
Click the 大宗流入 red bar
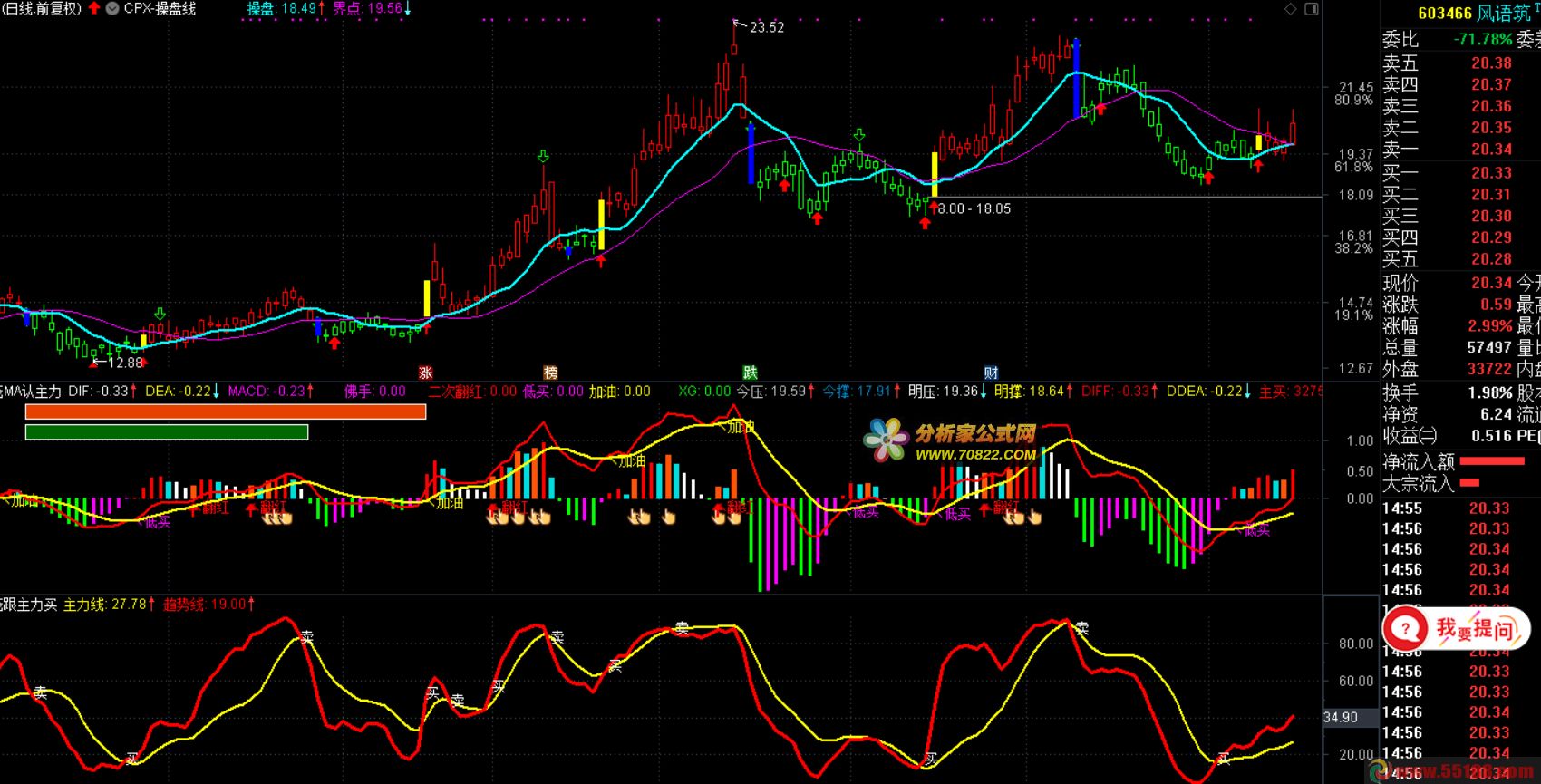pos(1469,483)
